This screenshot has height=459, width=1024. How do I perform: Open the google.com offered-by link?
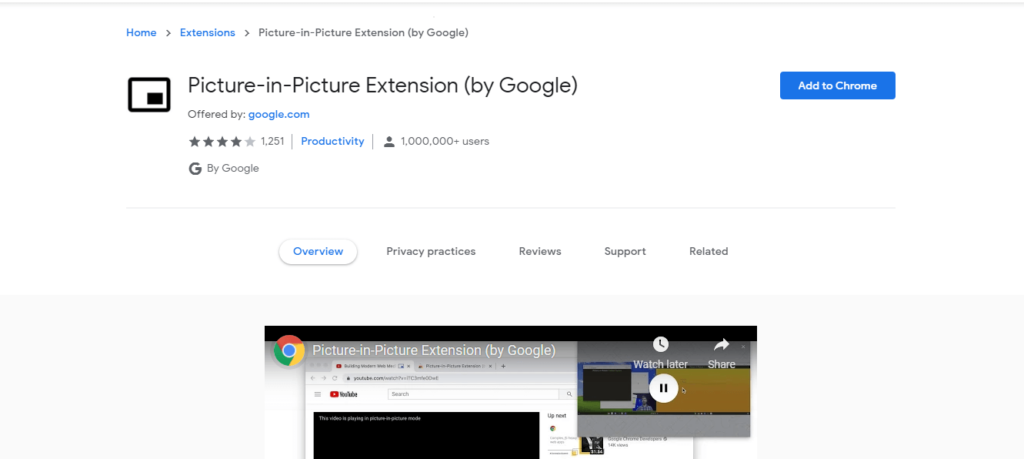tap(279, 114)
